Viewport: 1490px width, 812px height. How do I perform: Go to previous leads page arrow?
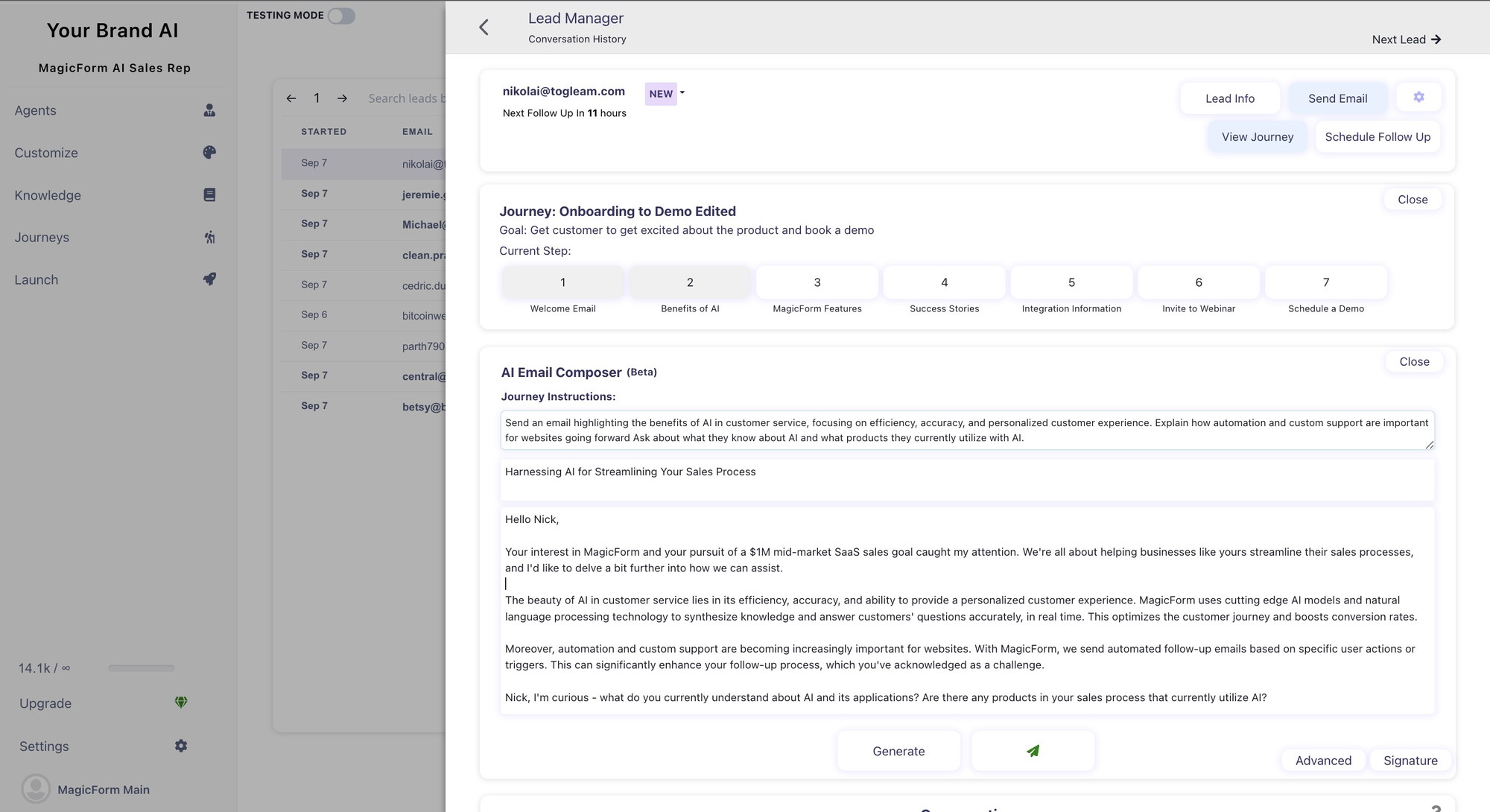click(x=291, y=98)
